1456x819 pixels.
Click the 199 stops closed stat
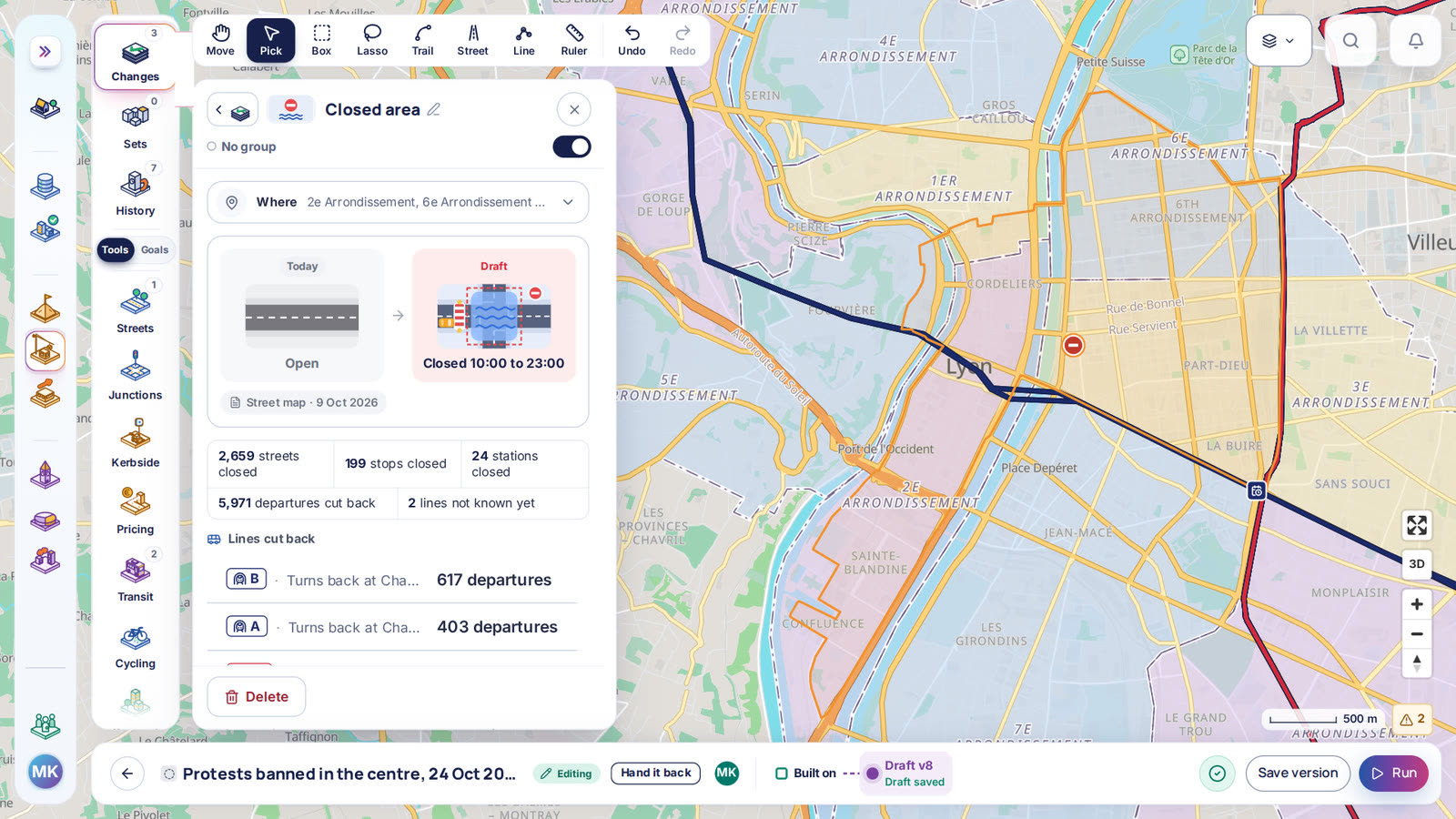[x=397, y=464]
